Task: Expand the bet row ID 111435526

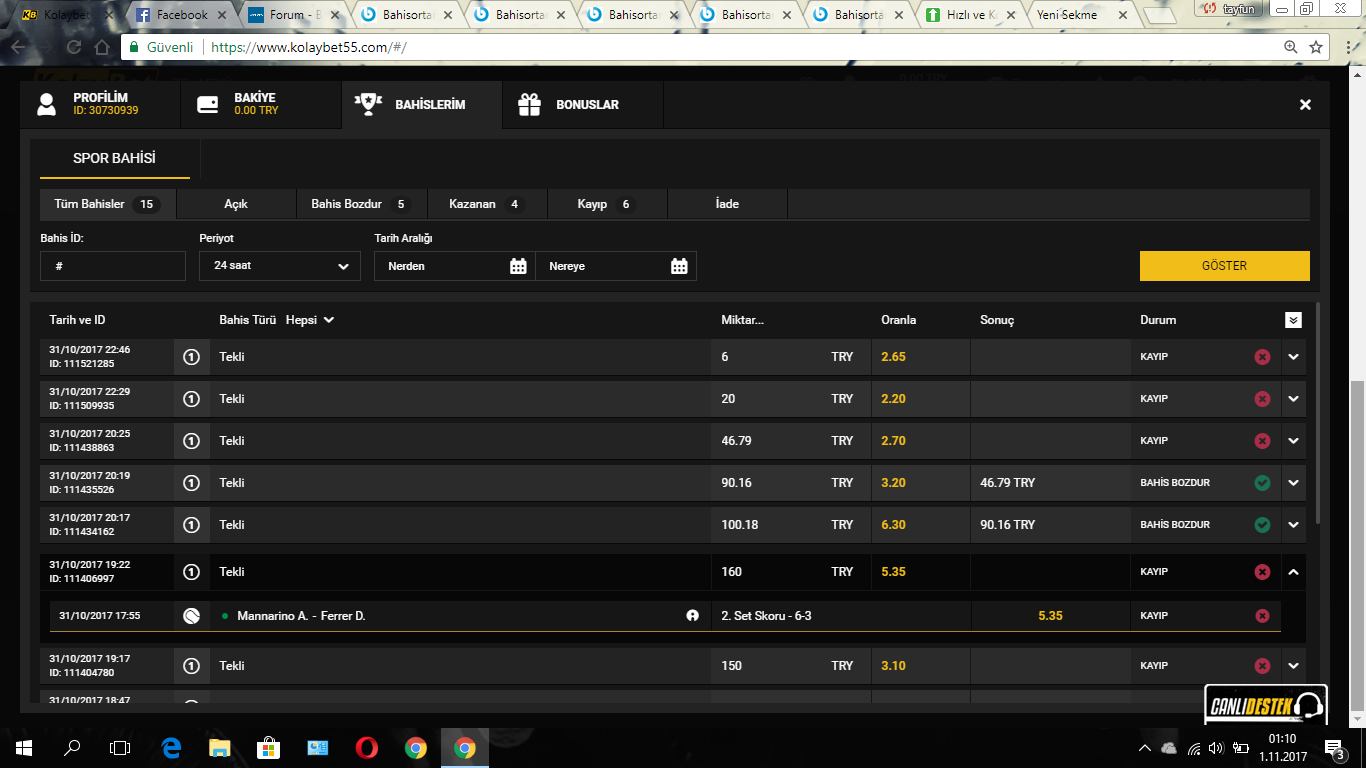Action: [1293, 483]
